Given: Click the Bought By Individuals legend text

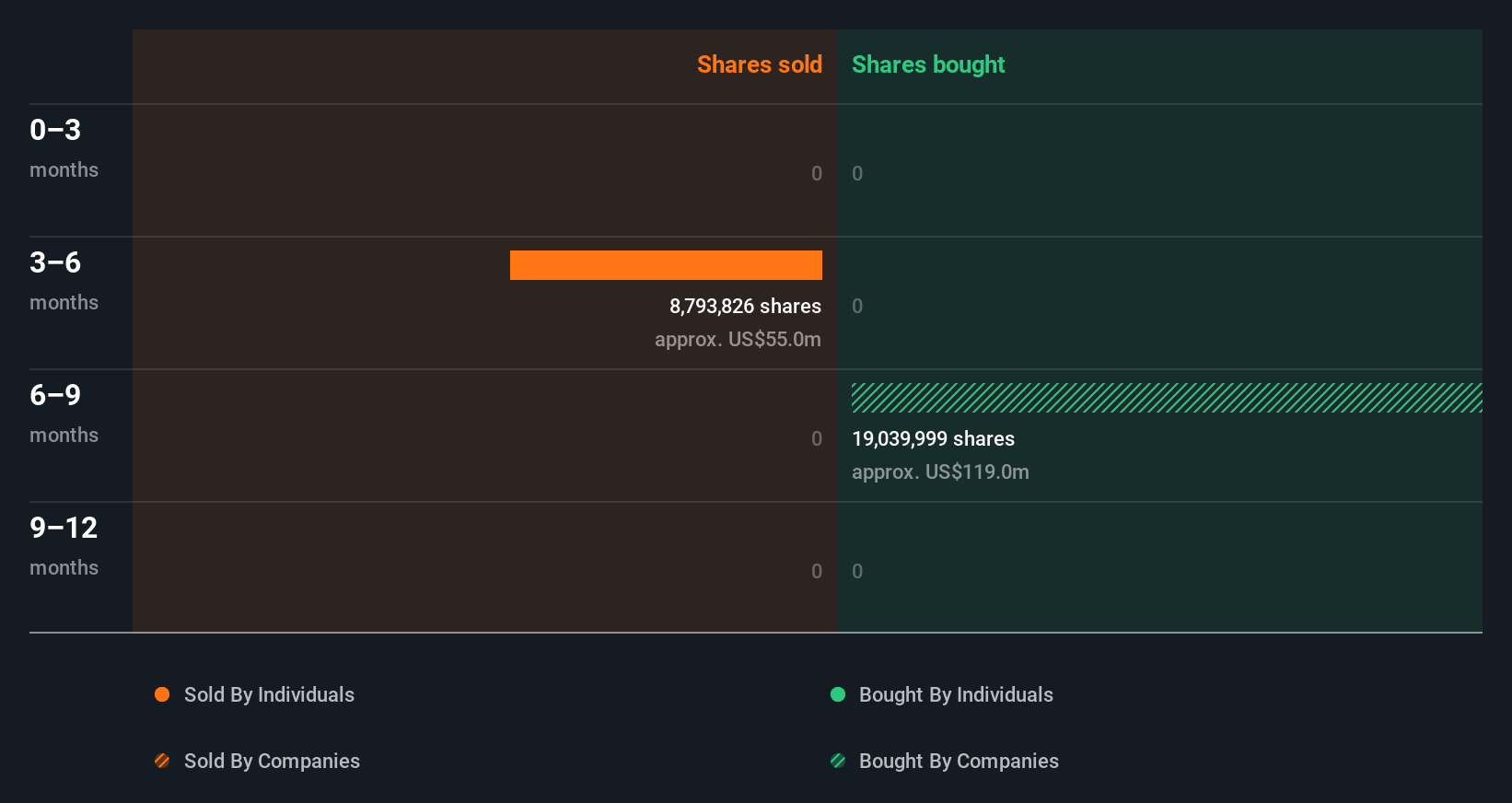Looking at the screenshot, I should pyautogui.click(x=956, y=694).
